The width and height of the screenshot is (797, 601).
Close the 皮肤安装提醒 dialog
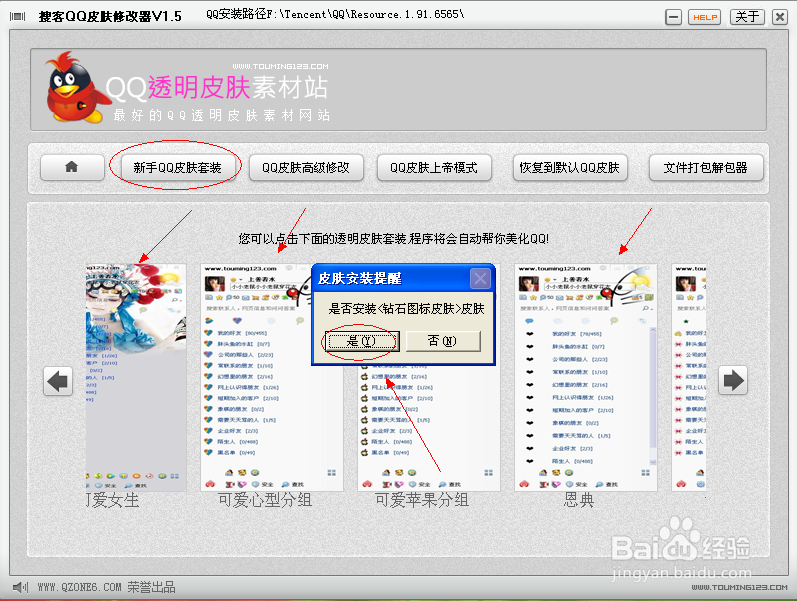(x=480, y=278)
